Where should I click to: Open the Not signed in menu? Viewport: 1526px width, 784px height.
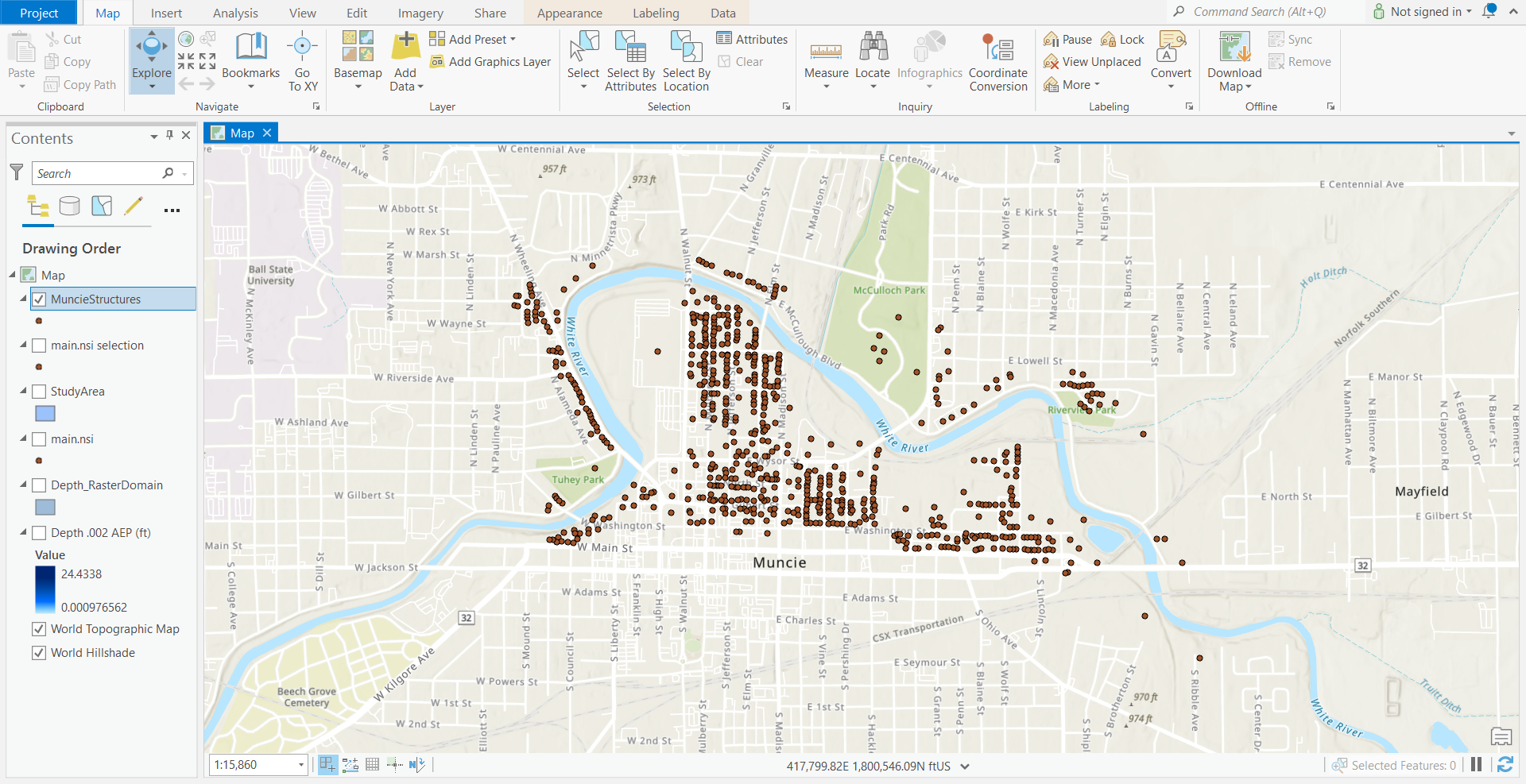coord(1423,11)
